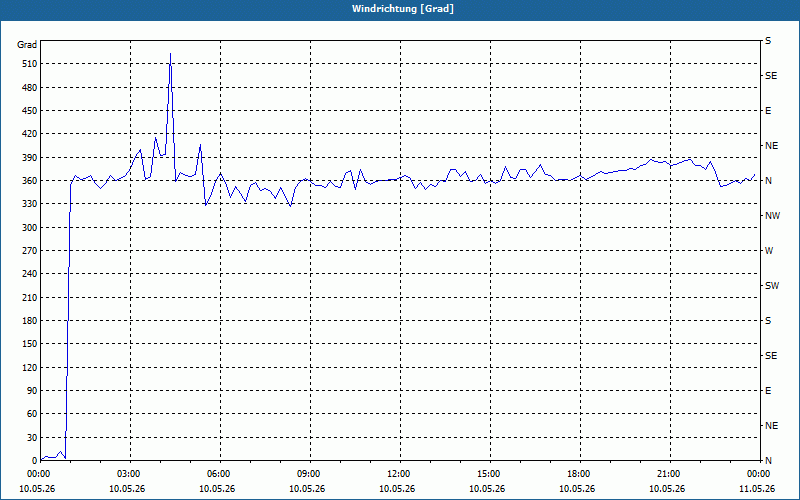Screen dimensions: 800x500
Task: Select the 240 degree axis label
Action: 30,274
